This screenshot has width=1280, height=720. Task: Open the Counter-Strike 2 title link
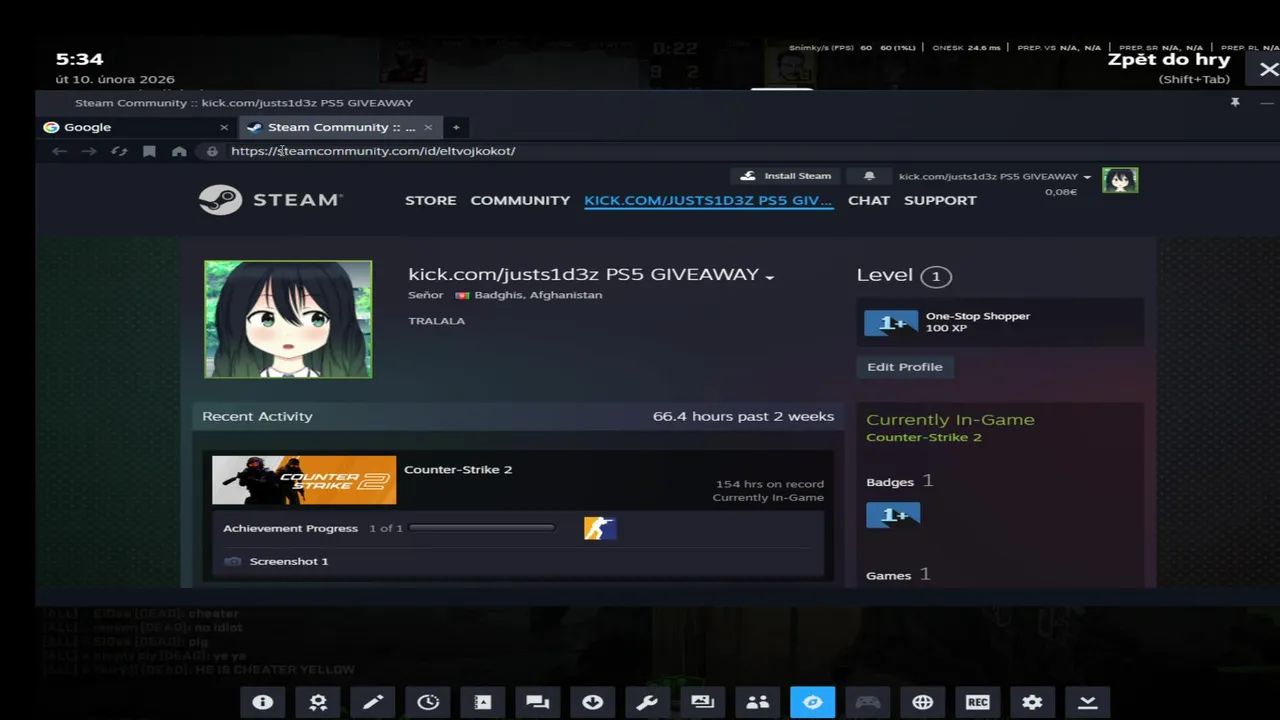click(x=458, y=469)
